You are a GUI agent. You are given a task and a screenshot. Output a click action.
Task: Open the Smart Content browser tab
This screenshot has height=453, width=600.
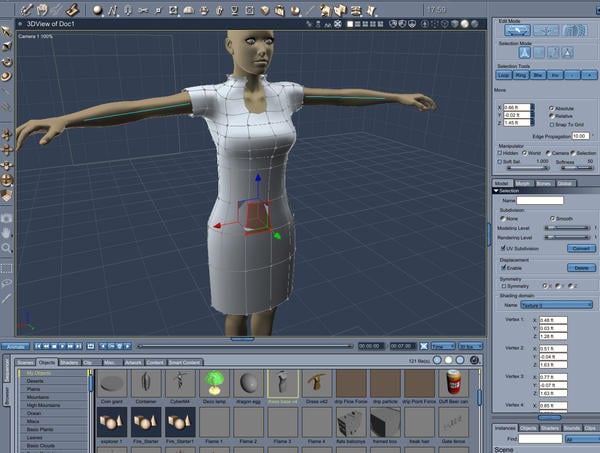[x=185, y=362]
